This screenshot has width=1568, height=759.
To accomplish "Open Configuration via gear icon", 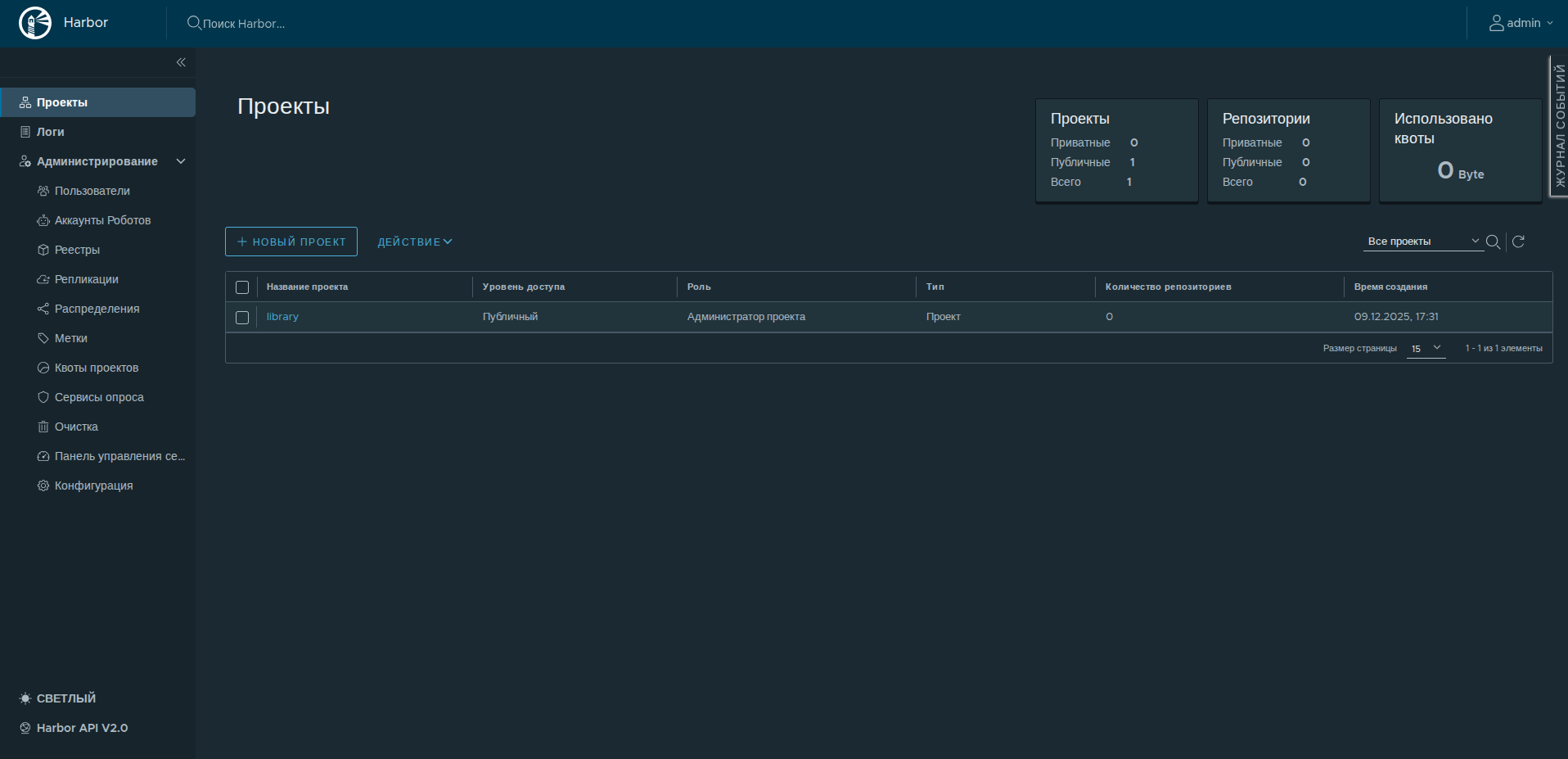I will point(43,486).
